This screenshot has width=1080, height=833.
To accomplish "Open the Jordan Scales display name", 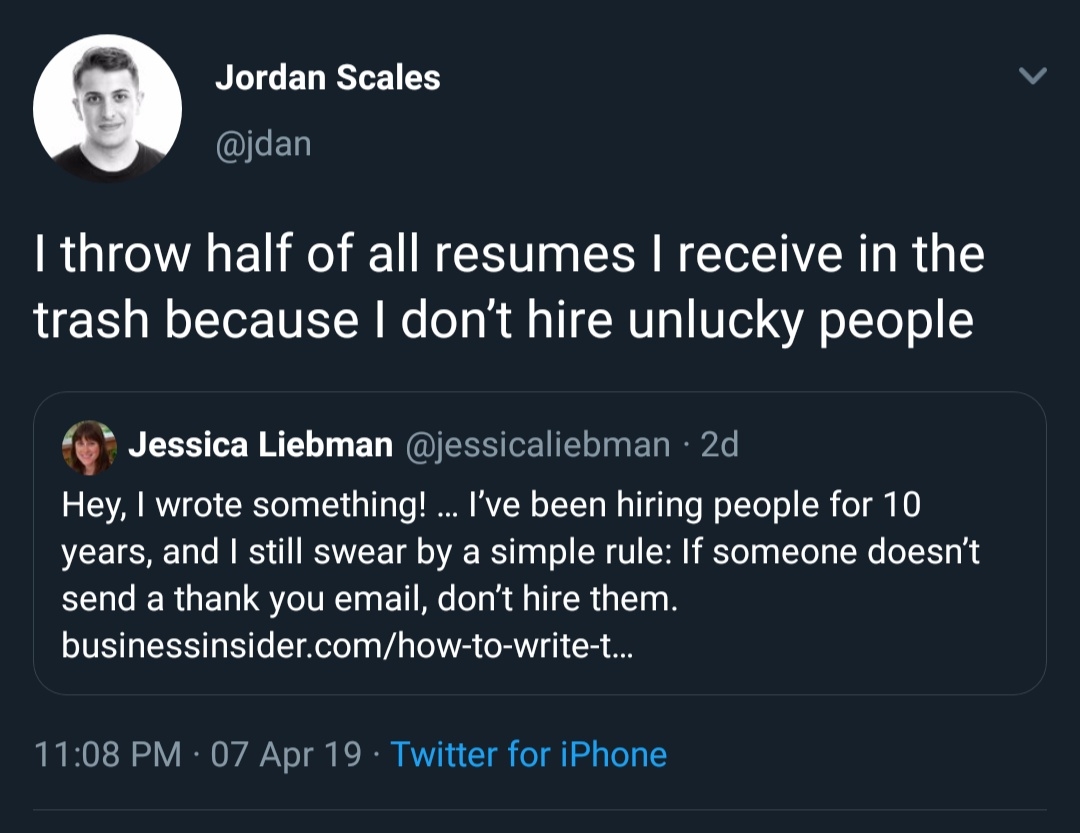I will pyautogui.click(x=327, y=78).
